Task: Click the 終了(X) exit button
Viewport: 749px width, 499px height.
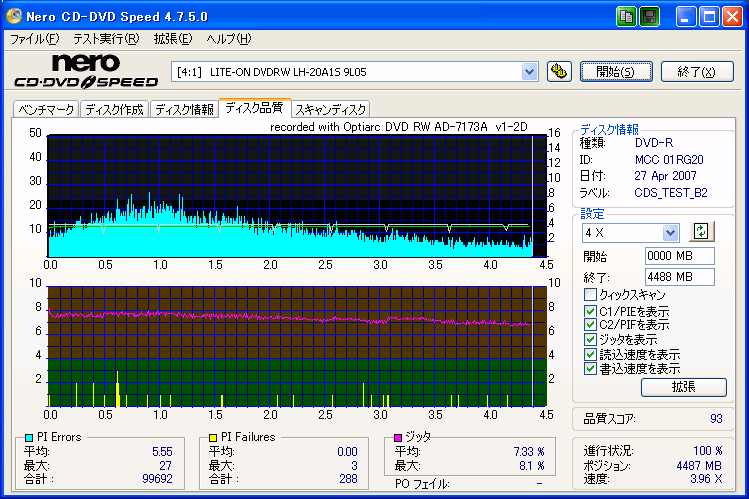Action: coord(697,72)
